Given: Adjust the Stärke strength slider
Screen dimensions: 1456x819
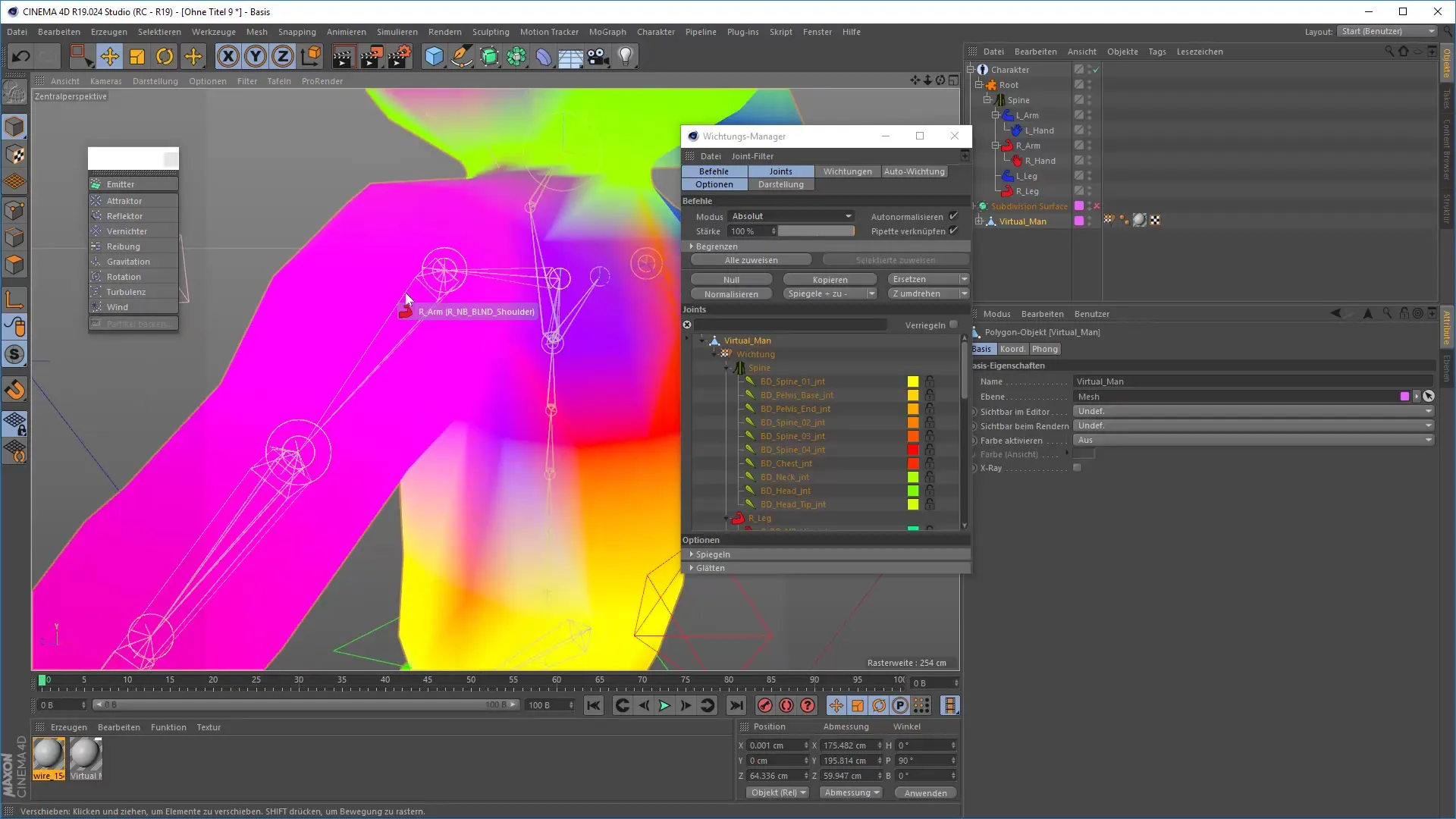Looking at the screenshot, I should click(816, 231).
